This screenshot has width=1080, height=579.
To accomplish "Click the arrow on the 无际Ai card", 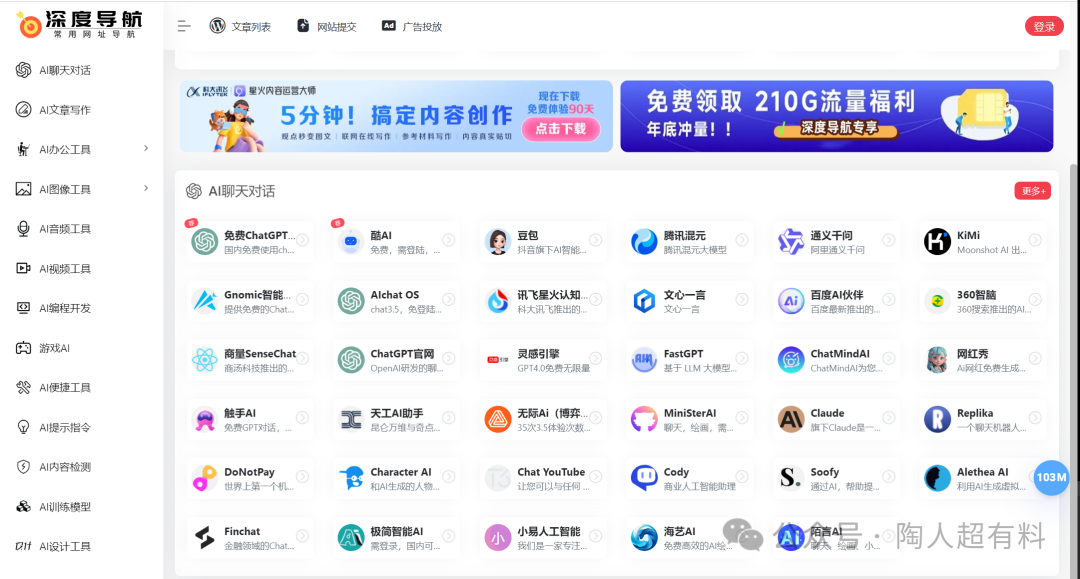I will coord(595,417).
